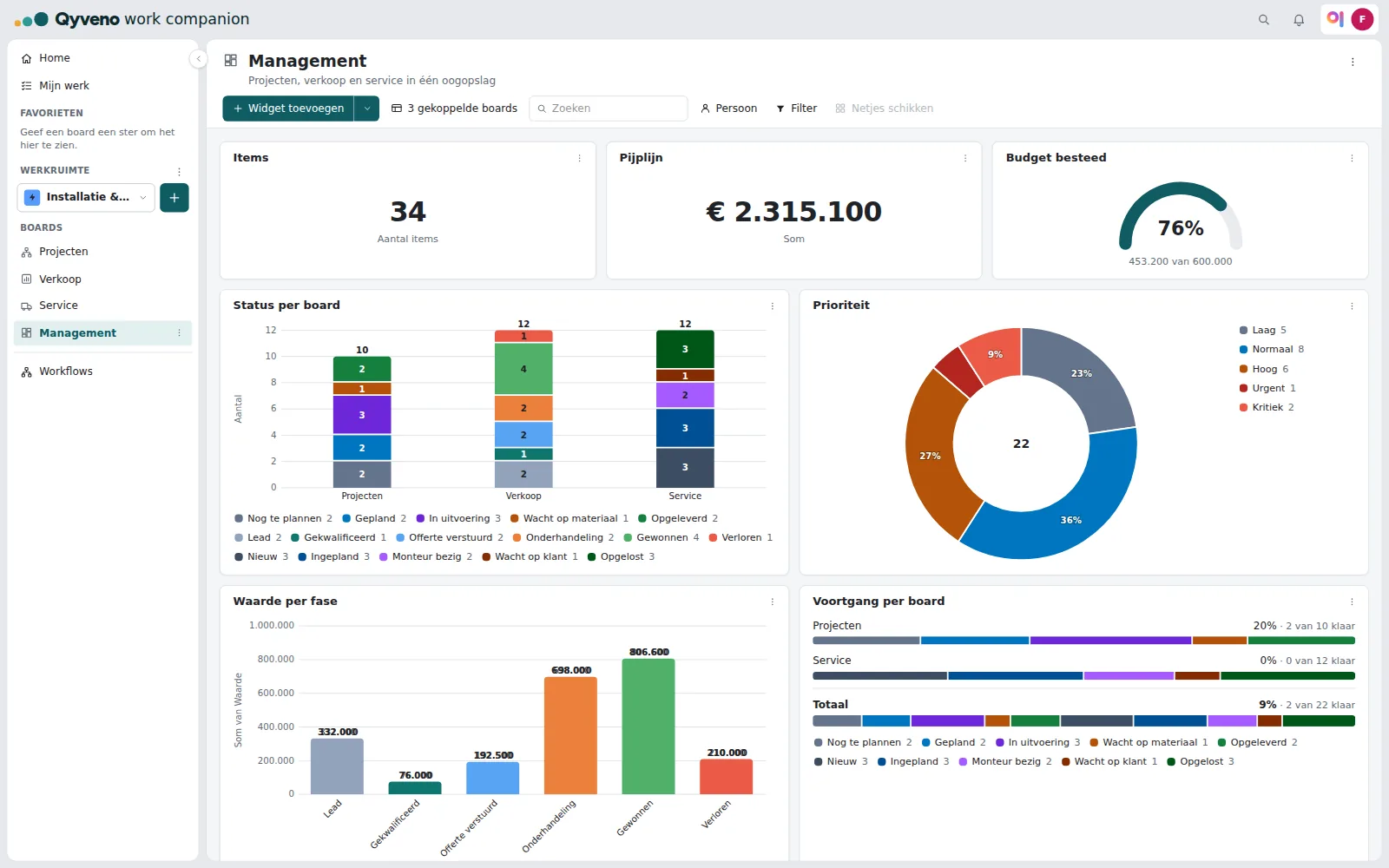Screen dimensions: 1389x868
Task: Open Verkoop board
Action: coord(102,279)
